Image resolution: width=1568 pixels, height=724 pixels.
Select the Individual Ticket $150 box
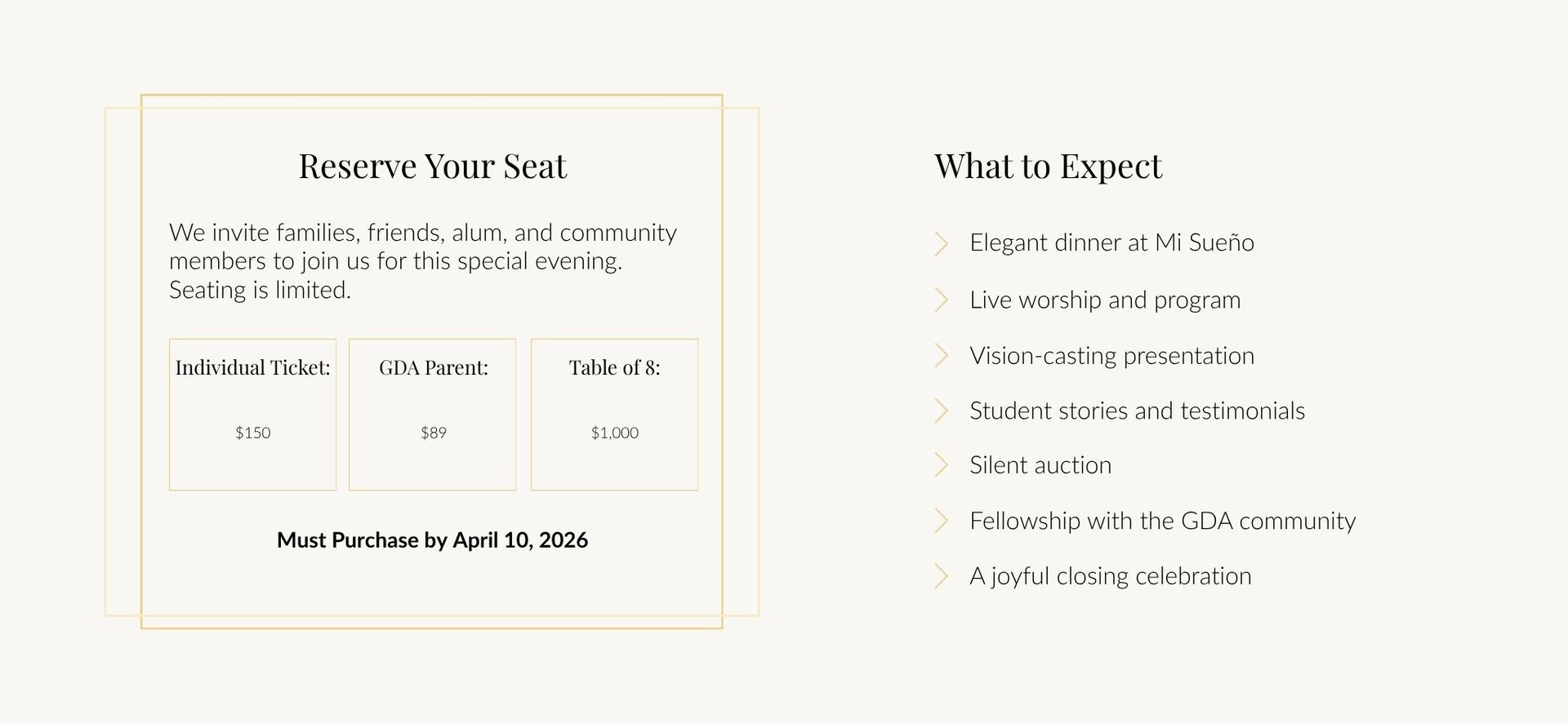pyautogui.click(x=252, y=415)
